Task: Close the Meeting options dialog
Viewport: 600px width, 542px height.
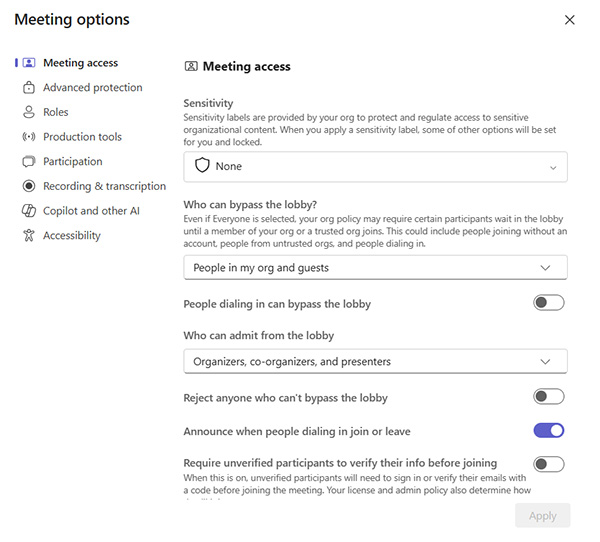Action: click(x=569, y=20)
